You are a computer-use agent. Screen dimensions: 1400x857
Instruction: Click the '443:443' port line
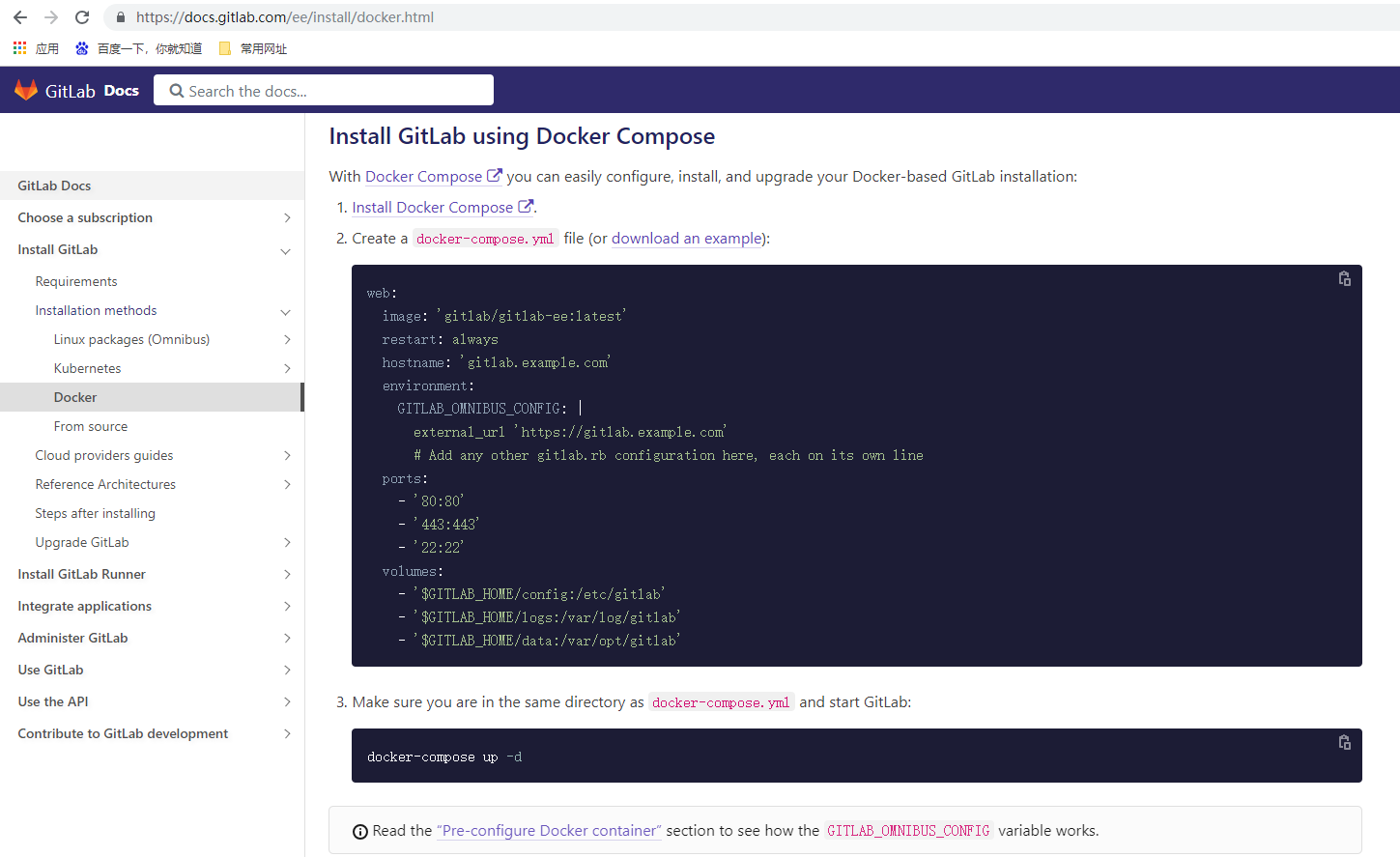coord(440,525)
